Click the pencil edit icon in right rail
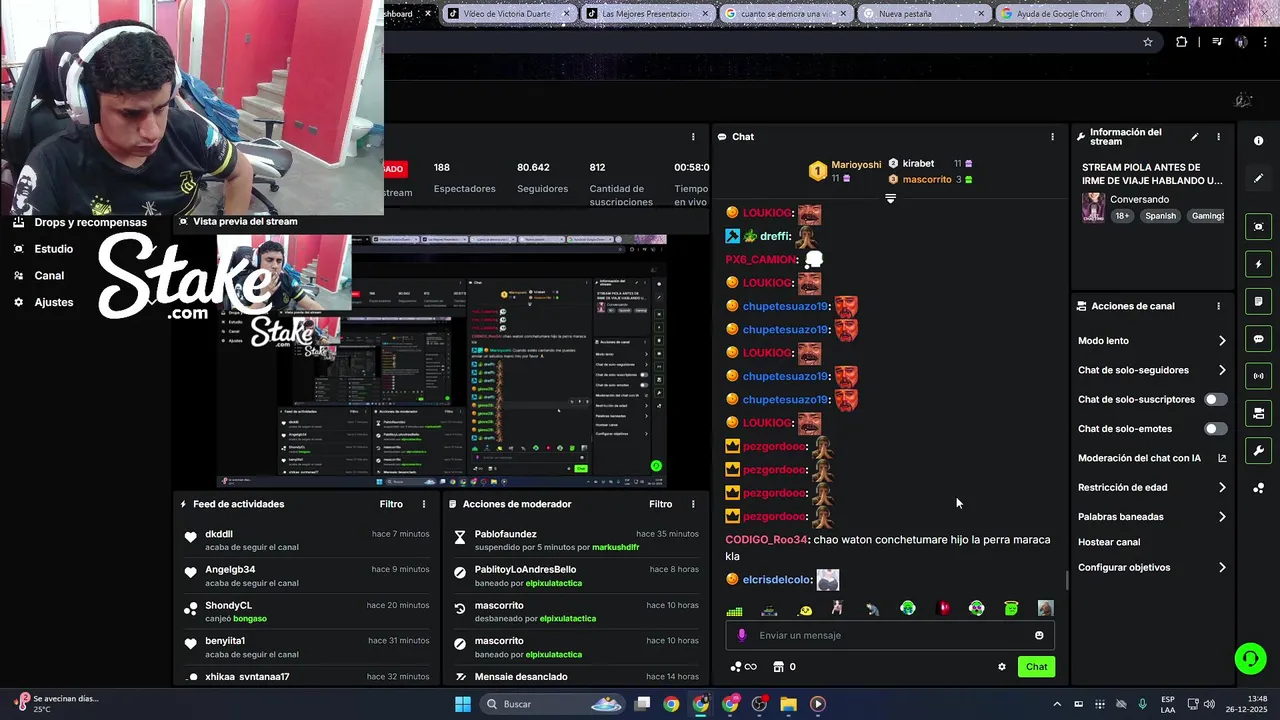This screenshot has height=720, width=1280. (x=1258, y=178)
